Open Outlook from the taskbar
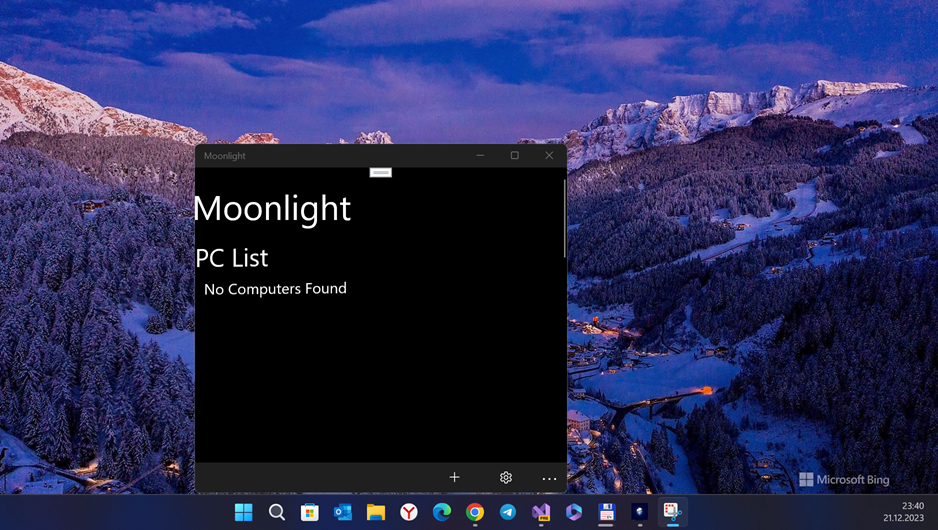The height and width of the screenshot is (530, 938). 343,512
